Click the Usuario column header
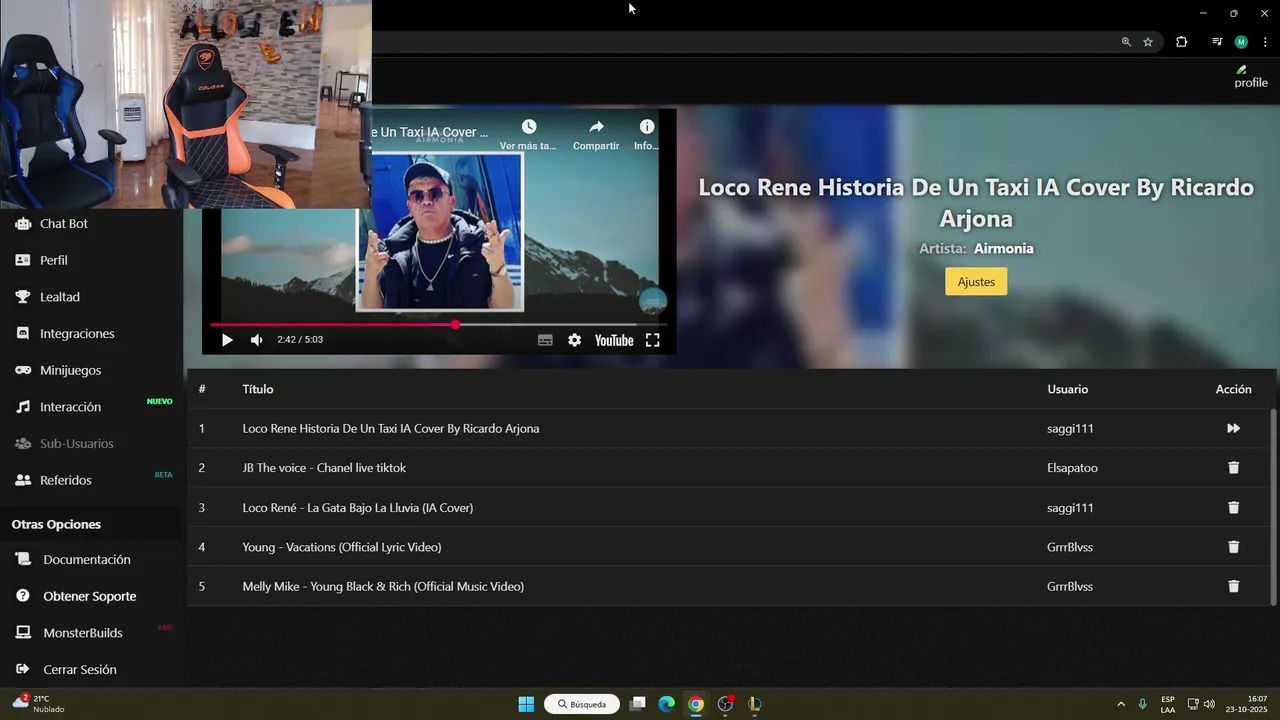 coord(1067,389)
